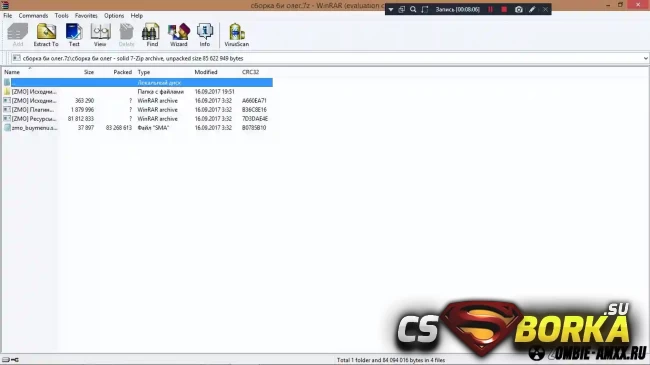Open the File menu

pos(7,16)
